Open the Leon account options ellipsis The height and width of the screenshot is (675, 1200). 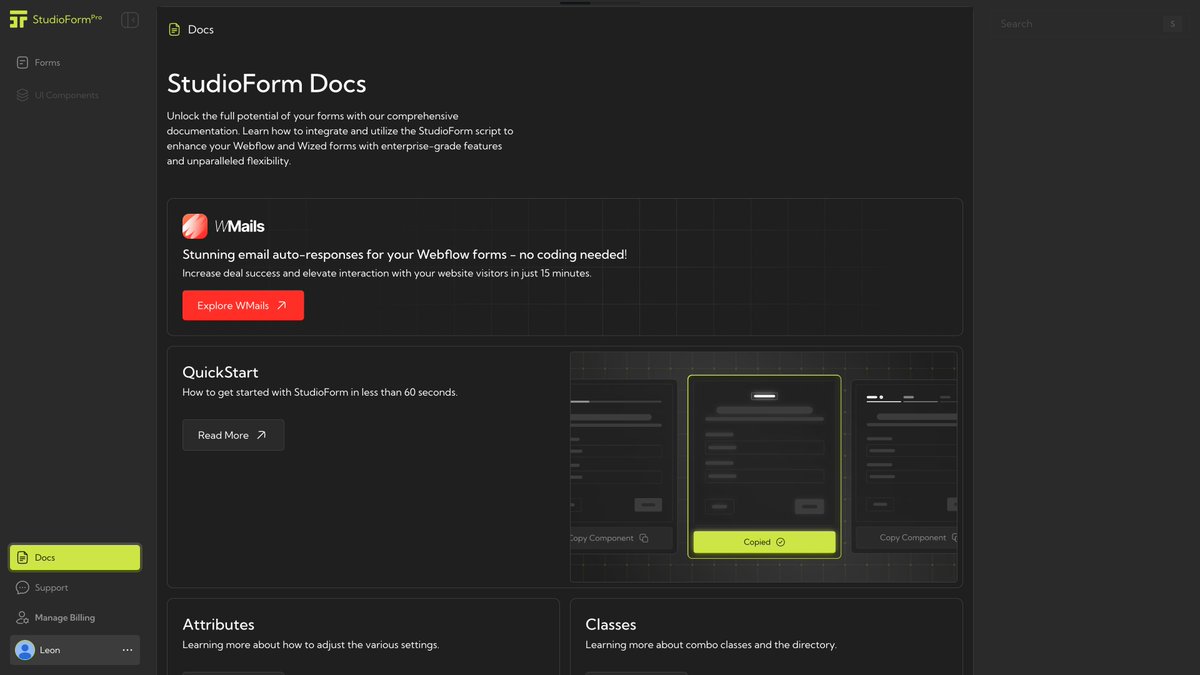(x=127, y=650)
